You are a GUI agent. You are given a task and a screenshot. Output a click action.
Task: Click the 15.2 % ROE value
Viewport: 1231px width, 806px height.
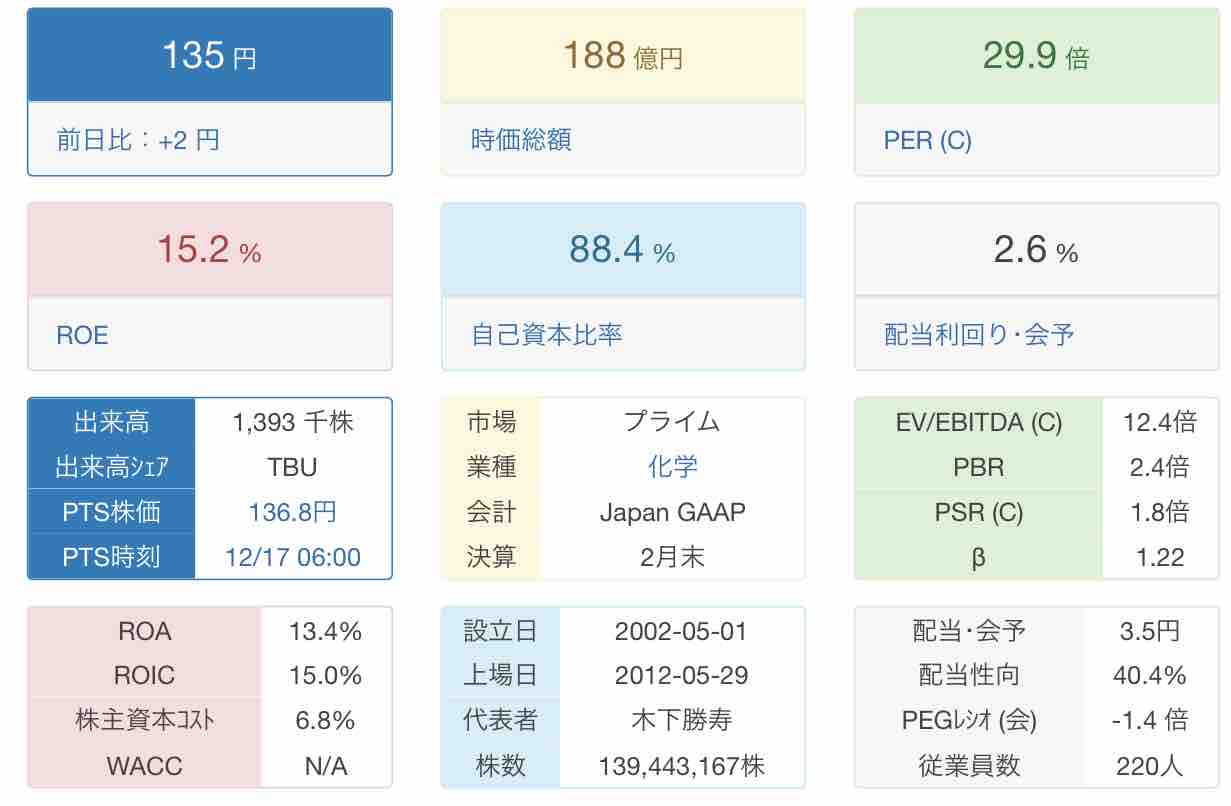(209, 250)
